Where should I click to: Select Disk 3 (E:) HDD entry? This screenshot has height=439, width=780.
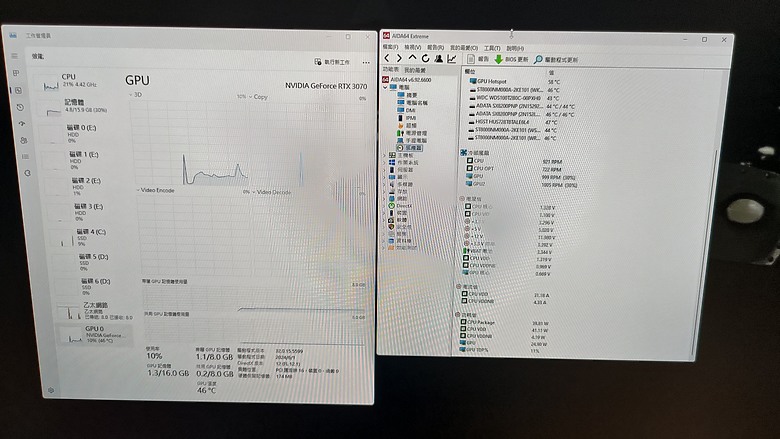point(90,212)
